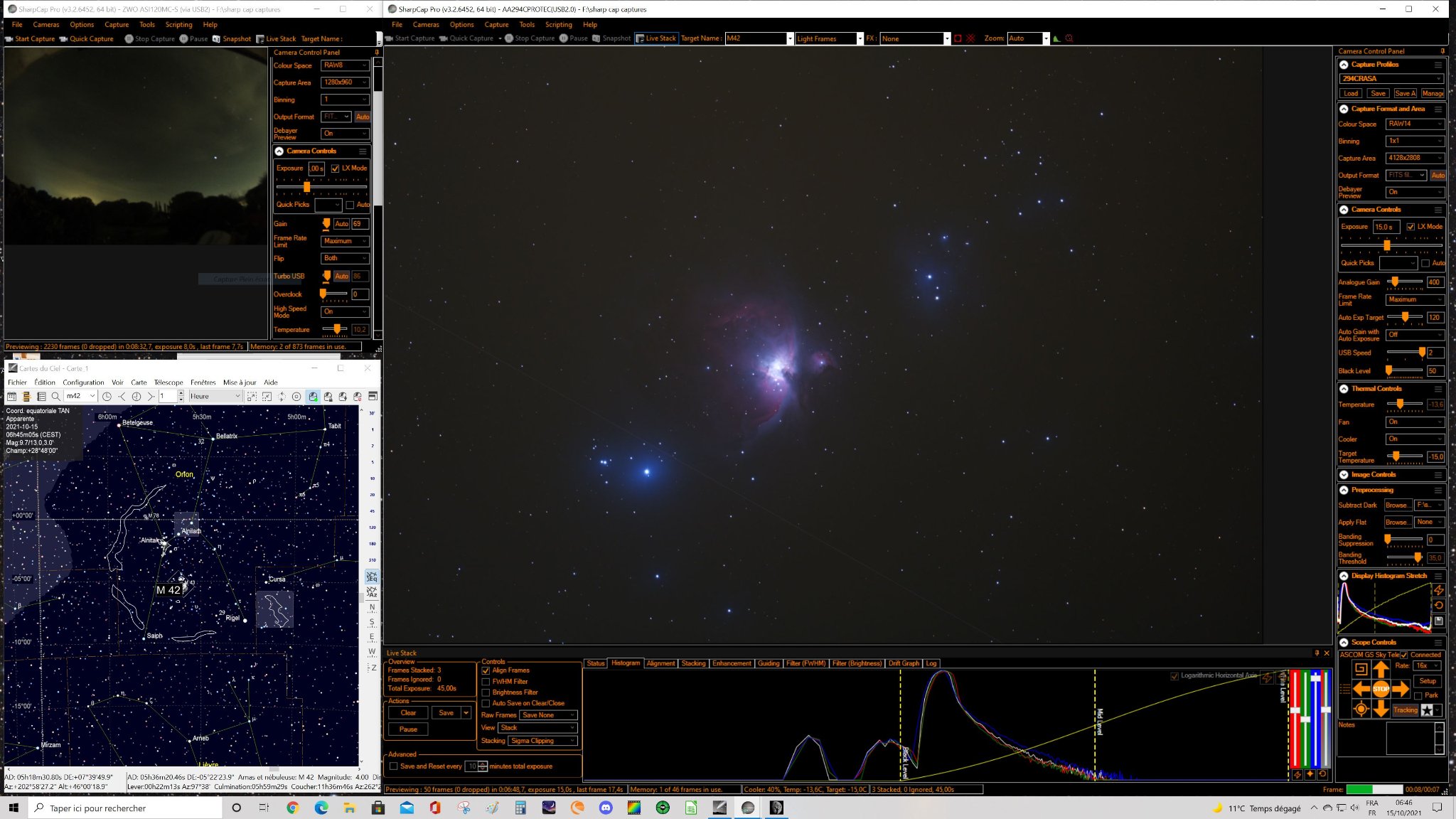1456x819 pixels.
Task: Click the histogram auto-stretch lightning icon
Action: [1439, 590]
